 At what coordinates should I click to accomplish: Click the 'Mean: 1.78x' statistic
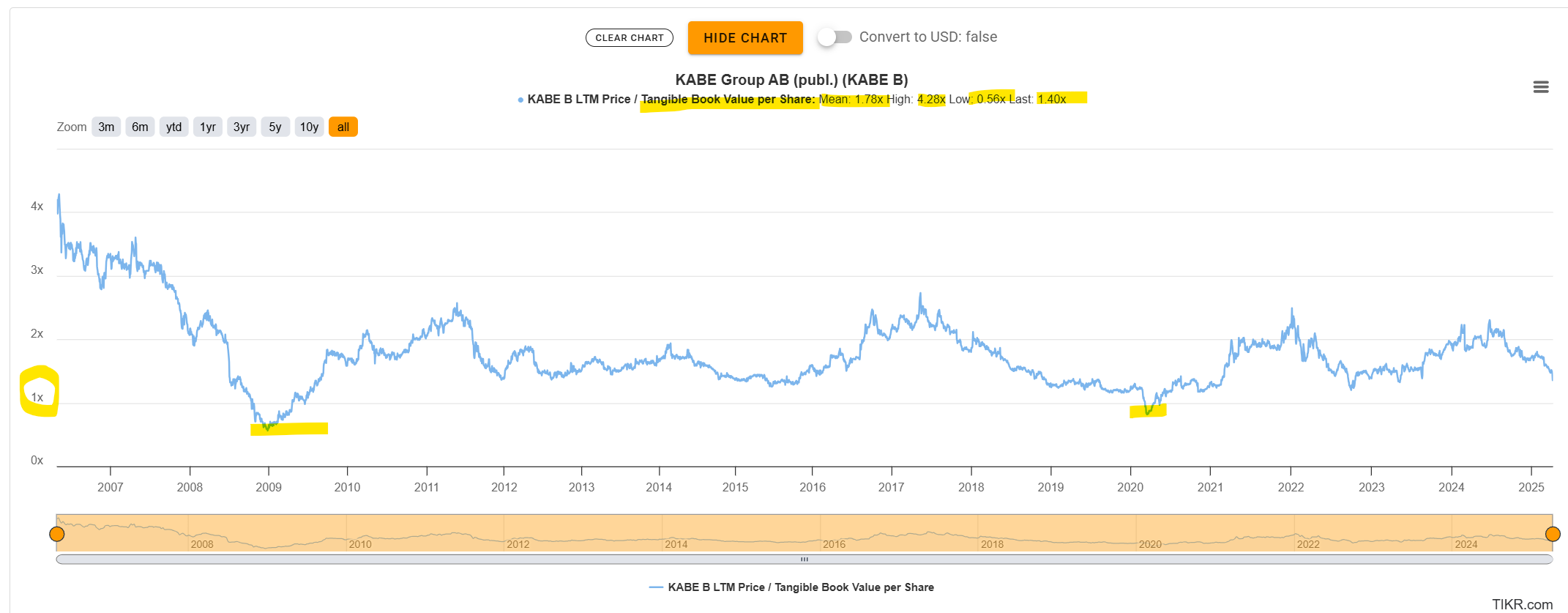click(x=851, y=99)
